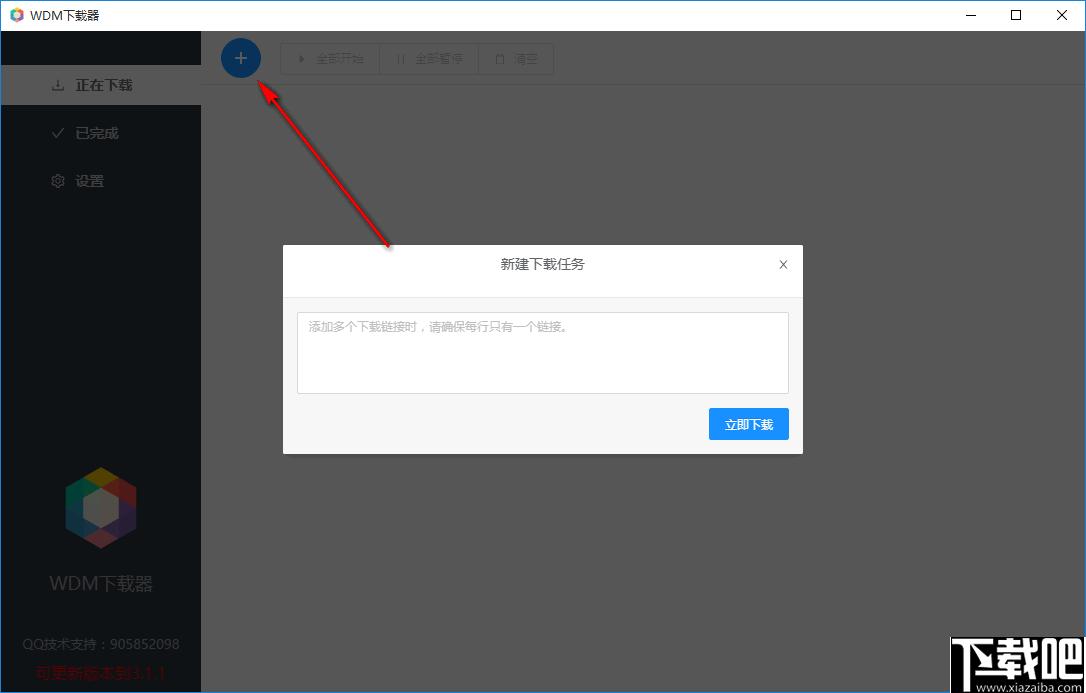Screen dimensions: 1086x693
Task: Minimize the WDM下载器 window
Action: click(971, 15)
